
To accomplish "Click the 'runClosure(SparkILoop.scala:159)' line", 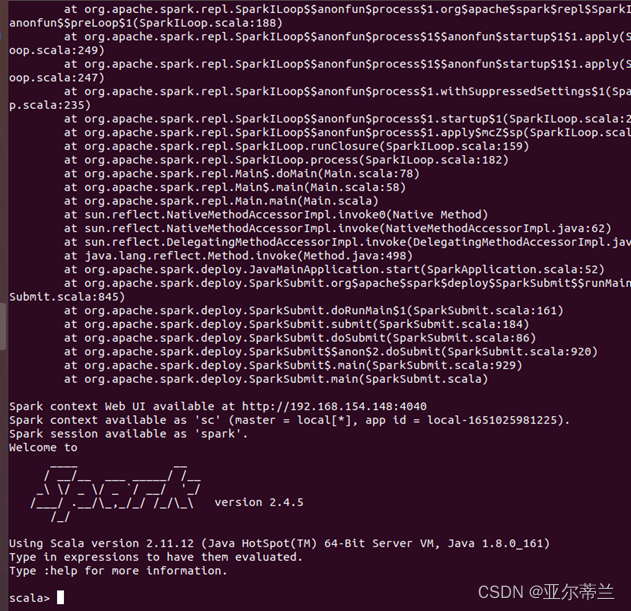I will [x=296, y=146].
